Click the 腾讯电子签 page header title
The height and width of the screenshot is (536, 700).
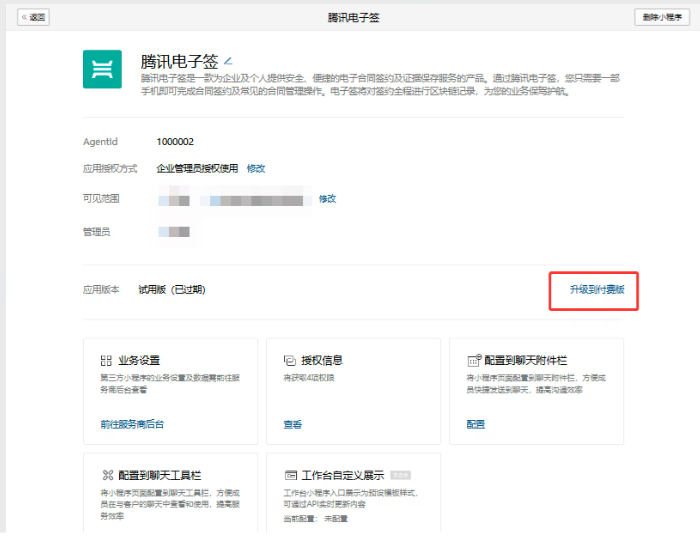354,18
